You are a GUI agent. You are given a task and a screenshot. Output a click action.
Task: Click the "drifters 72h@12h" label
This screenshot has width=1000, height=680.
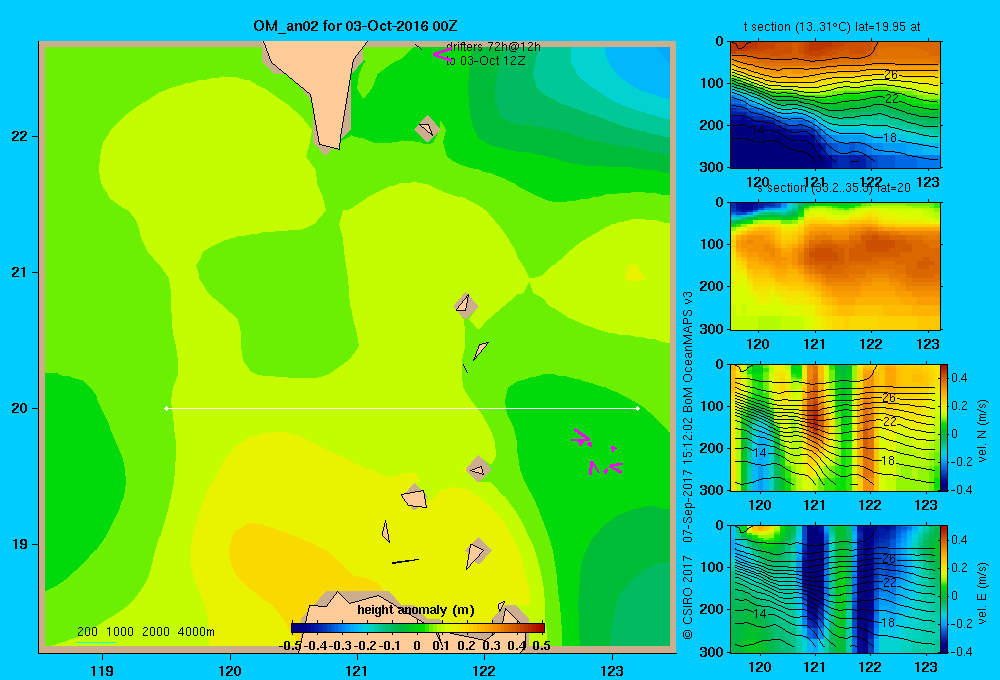[493, 47]
